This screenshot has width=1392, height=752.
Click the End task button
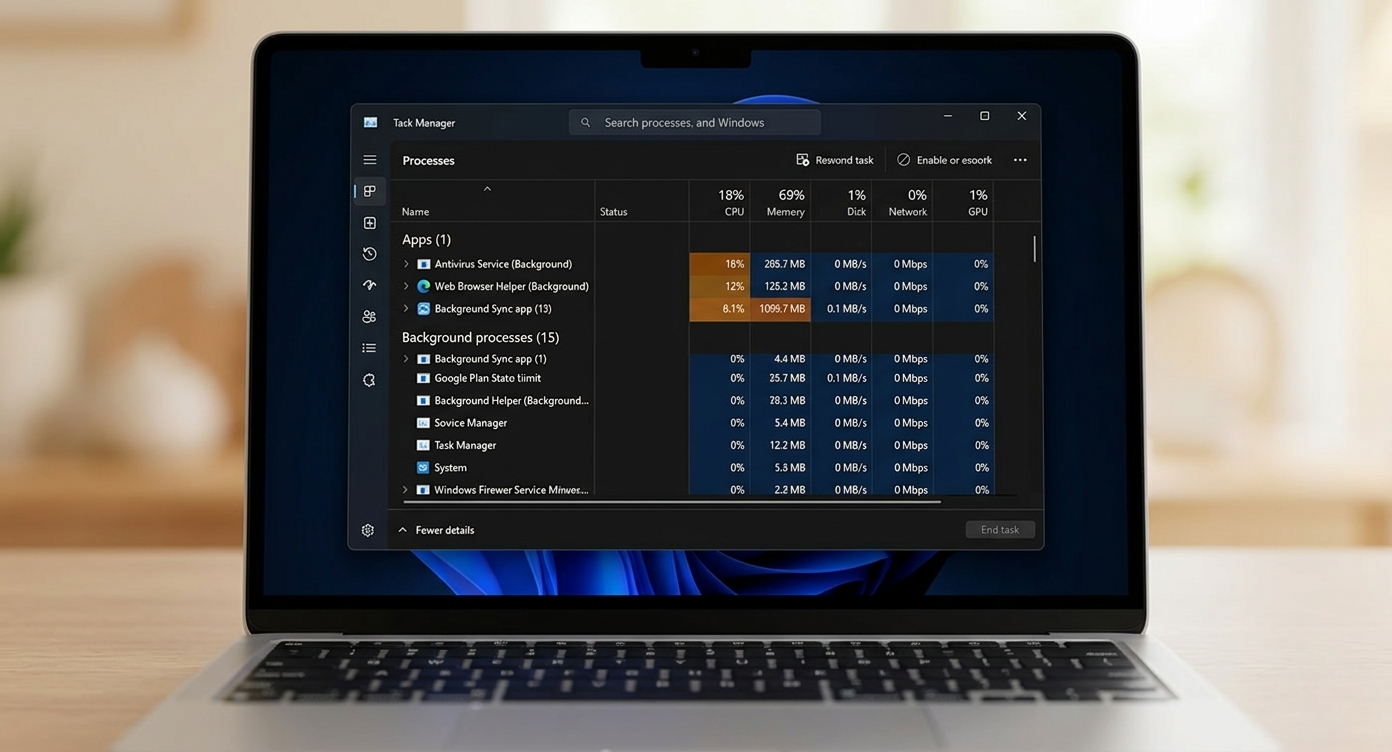tap(999, 530)
